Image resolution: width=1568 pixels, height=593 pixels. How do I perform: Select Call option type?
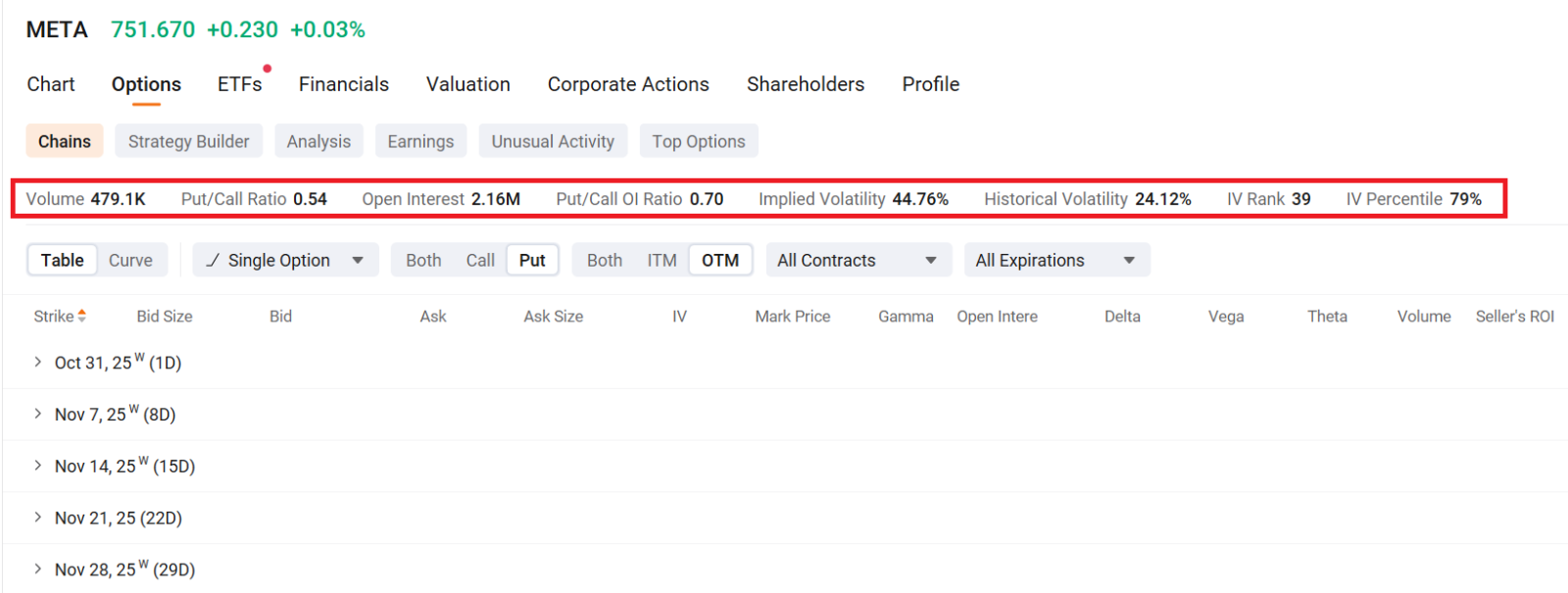480,260
